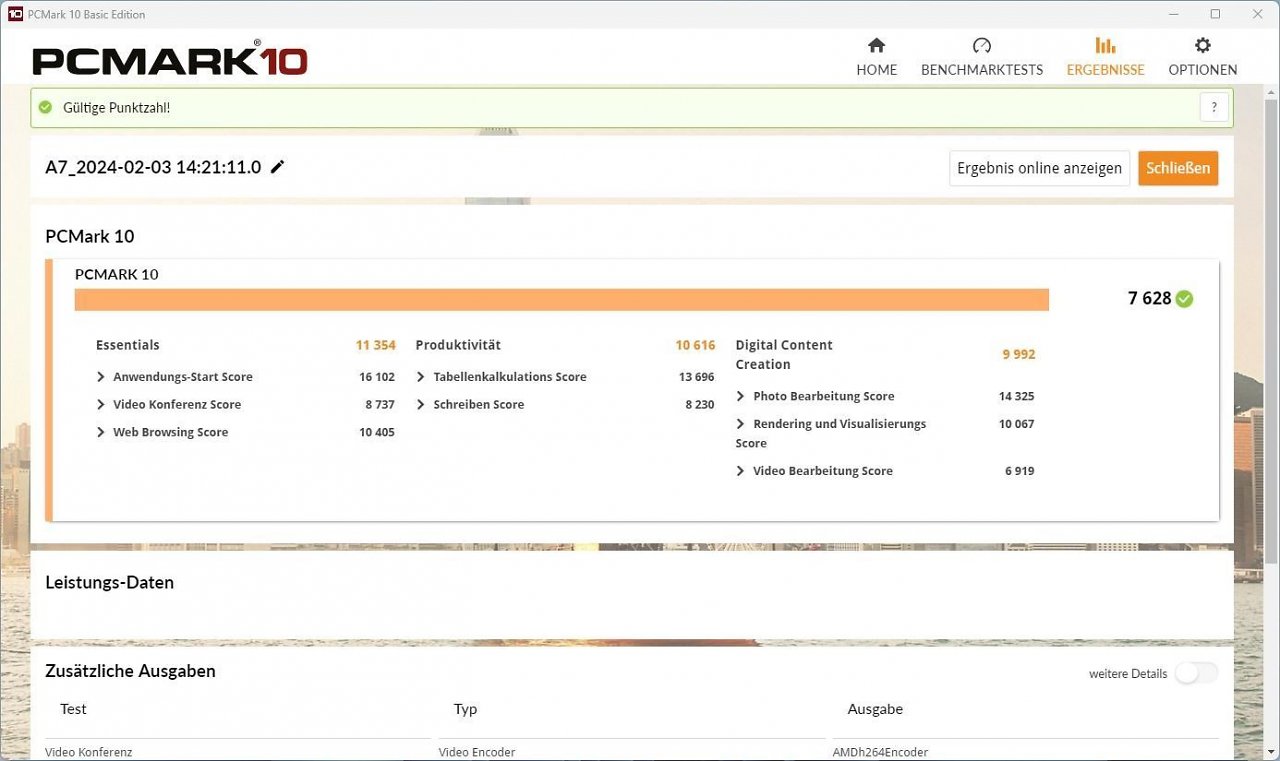Image resolution: width=1280 pixels, height=761 pixels.
Task: Open the HOME tab
Action: (x=876, y=58)
